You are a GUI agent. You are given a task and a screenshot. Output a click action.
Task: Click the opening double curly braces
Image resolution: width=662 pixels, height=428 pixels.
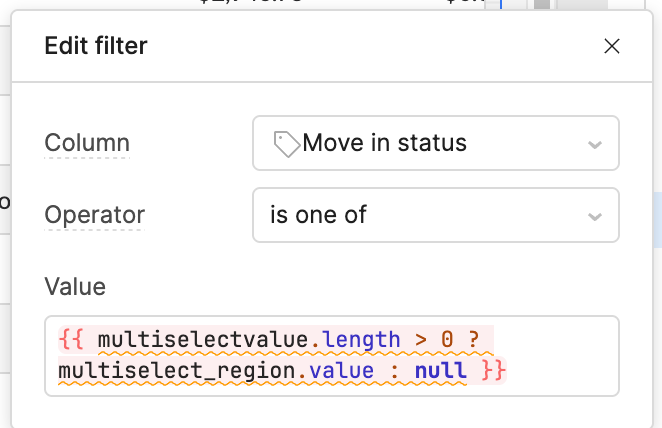71,339
